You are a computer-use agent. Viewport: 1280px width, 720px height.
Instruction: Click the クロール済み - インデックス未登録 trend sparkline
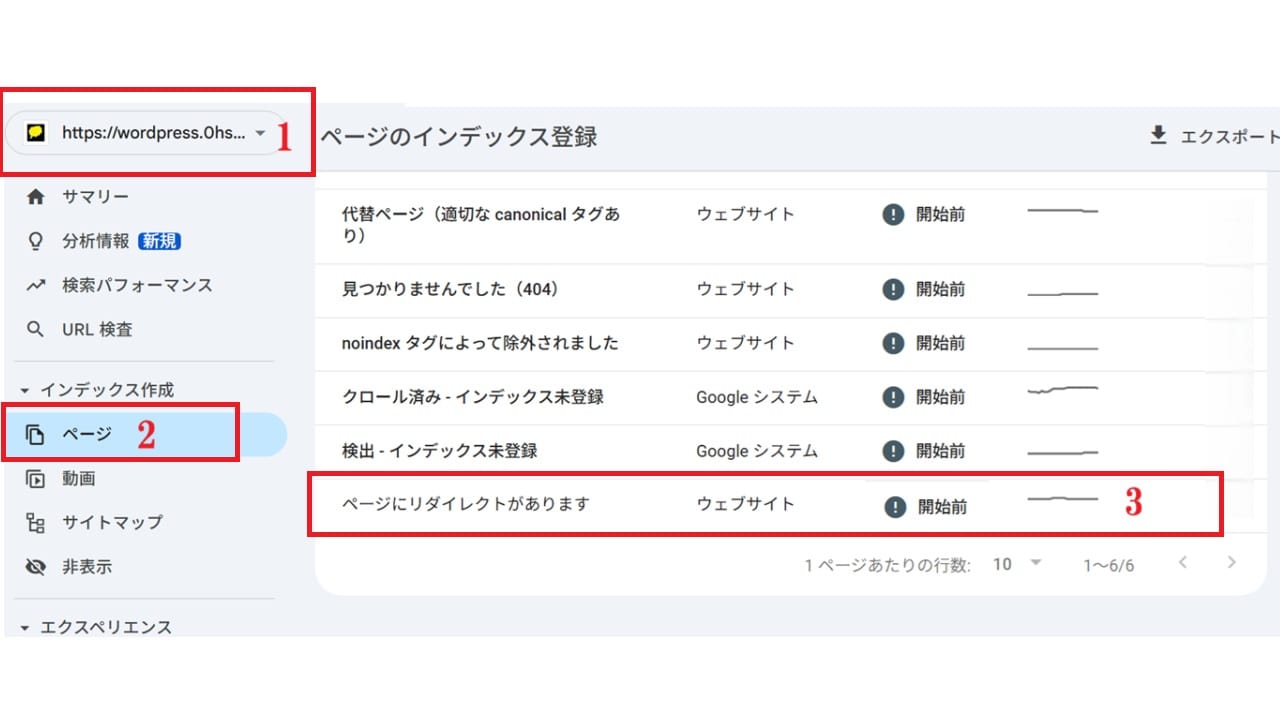point(1062,390)
